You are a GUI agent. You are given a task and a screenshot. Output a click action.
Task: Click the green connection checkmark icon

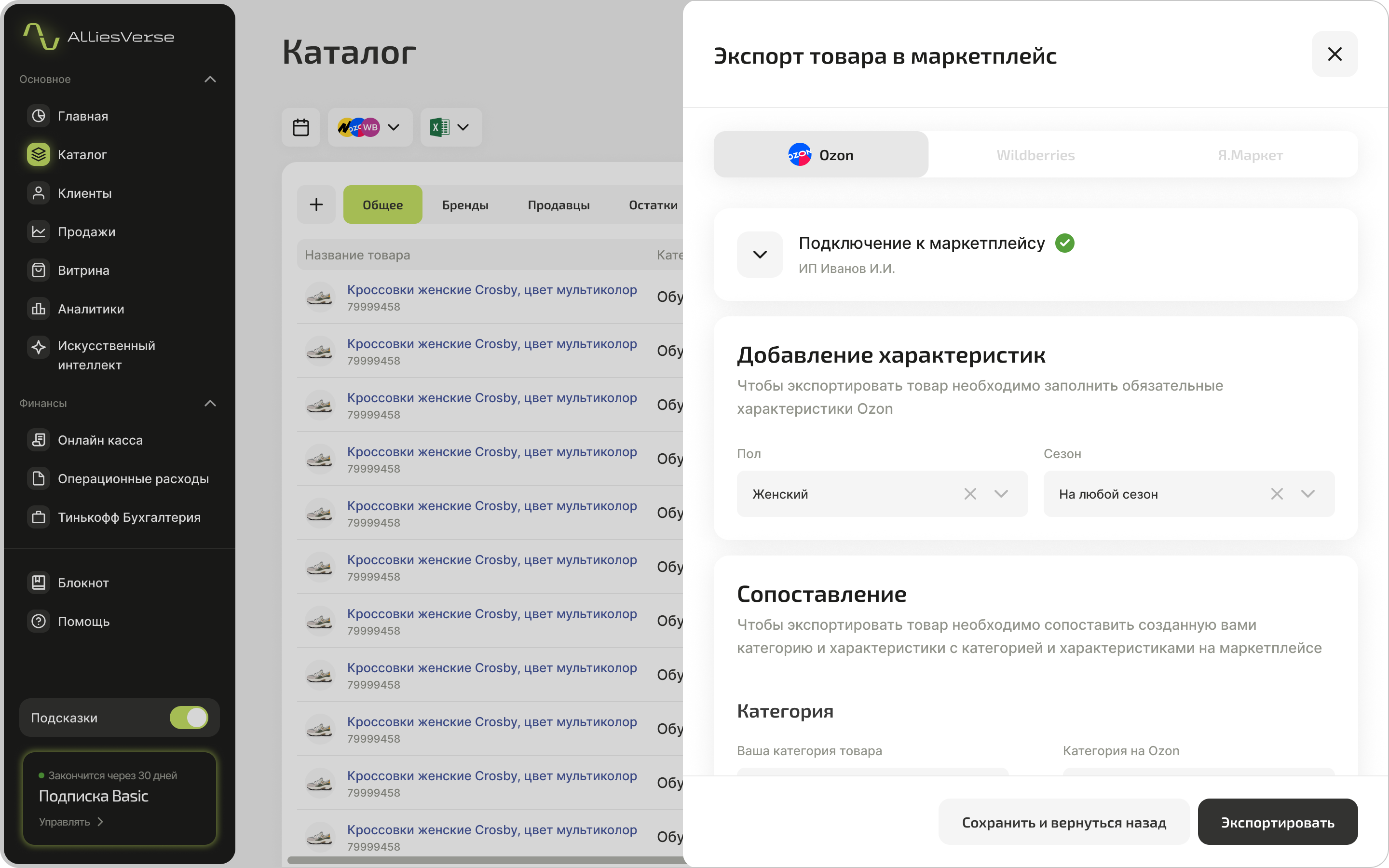point(1065,243)
